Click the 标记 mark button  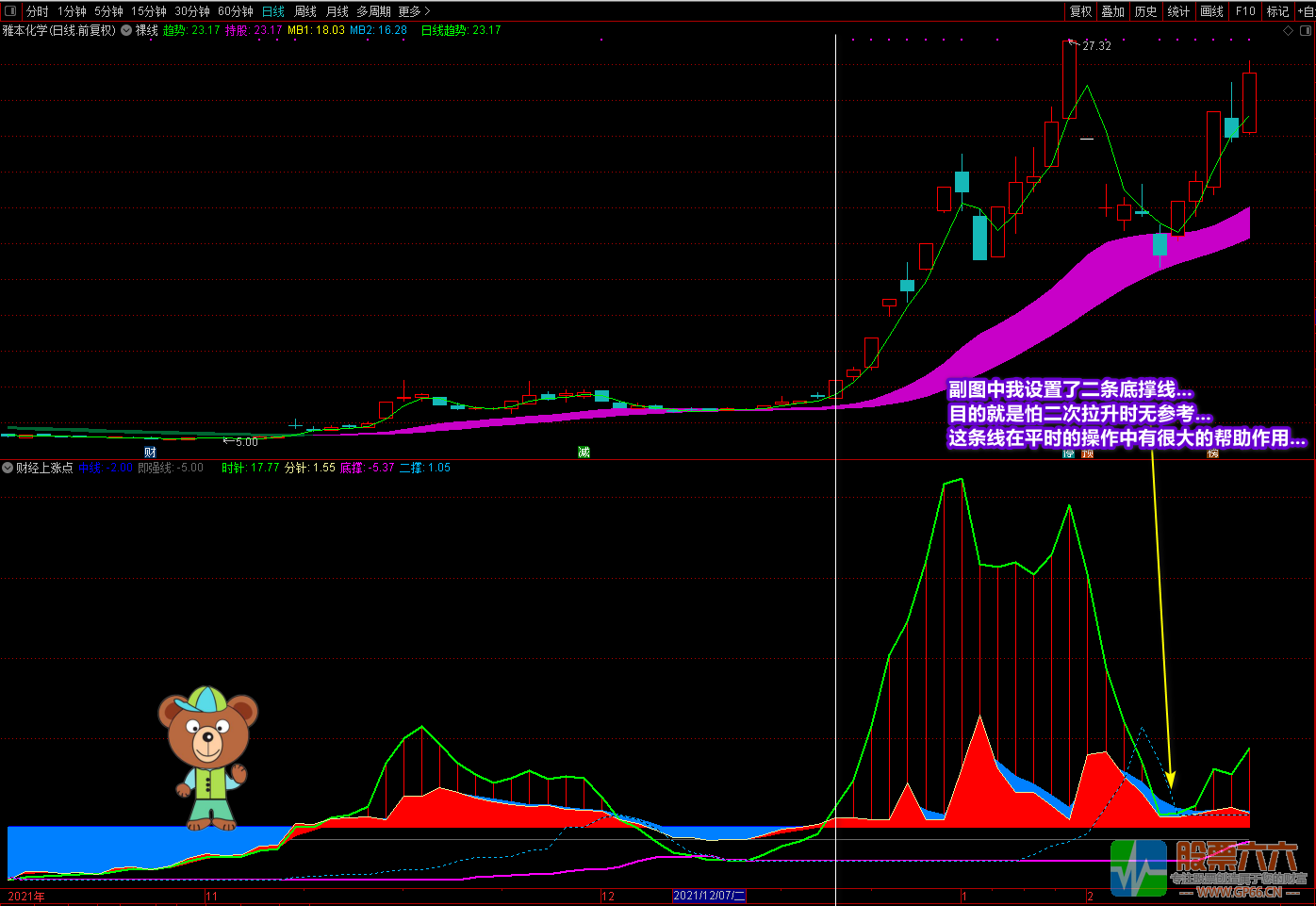click(1277, 11)
